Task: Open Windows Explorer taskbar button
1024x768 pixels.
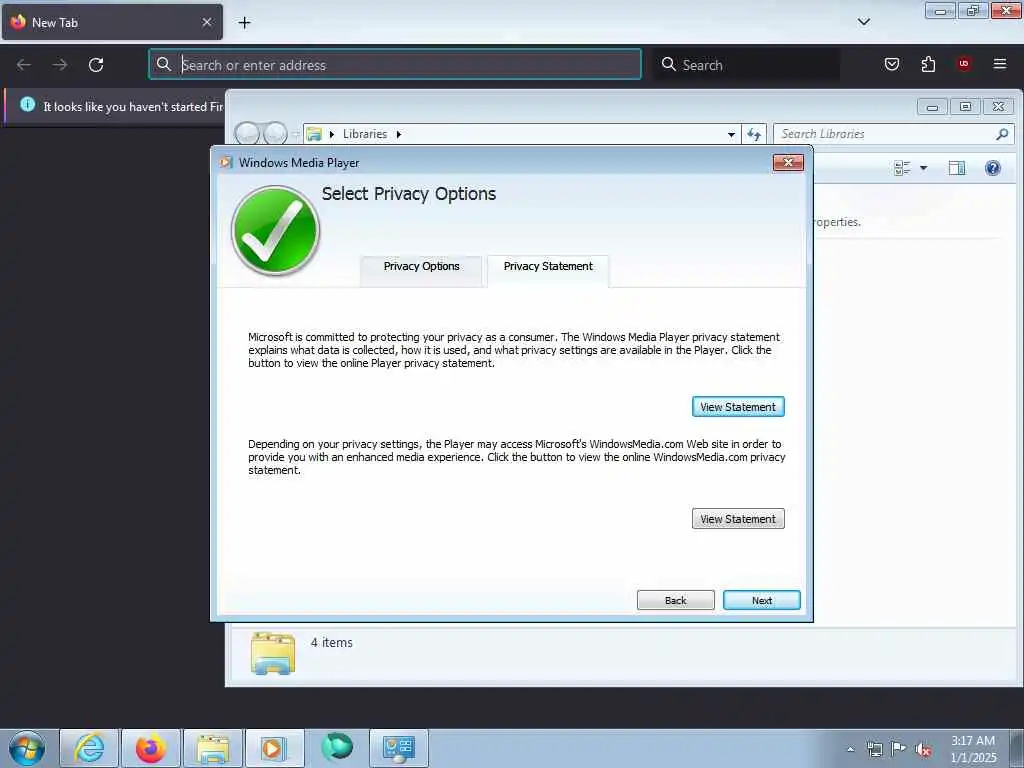Action: click(213, 748)
